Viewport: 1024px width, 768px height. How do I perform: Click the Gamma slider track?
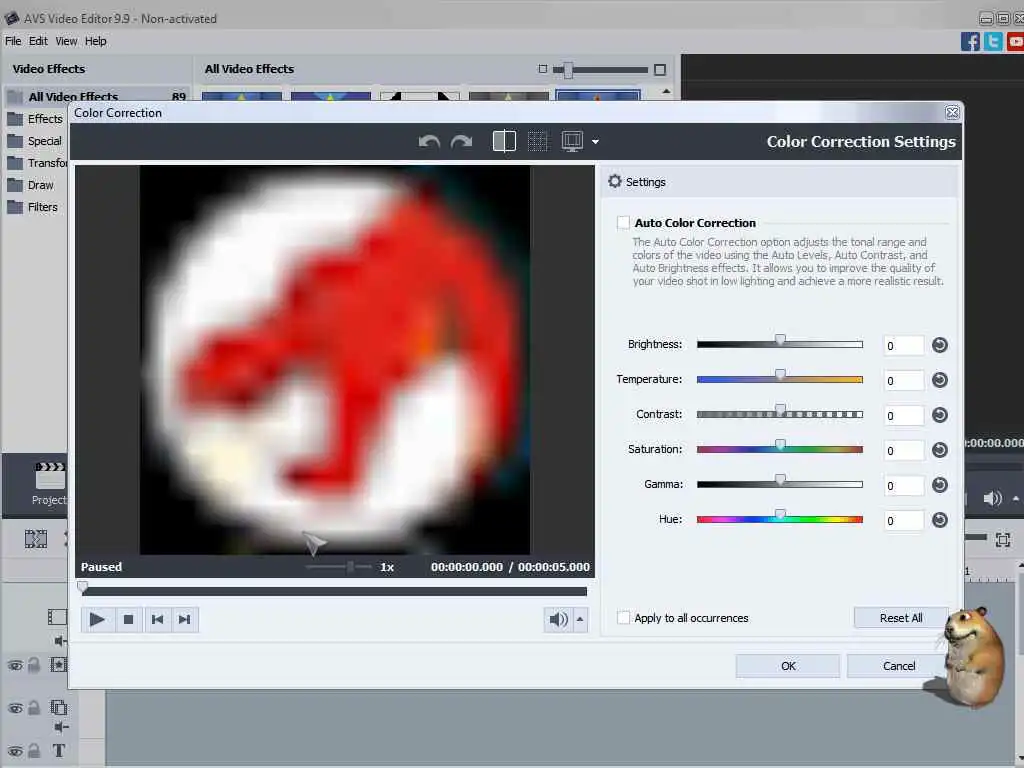780,485
